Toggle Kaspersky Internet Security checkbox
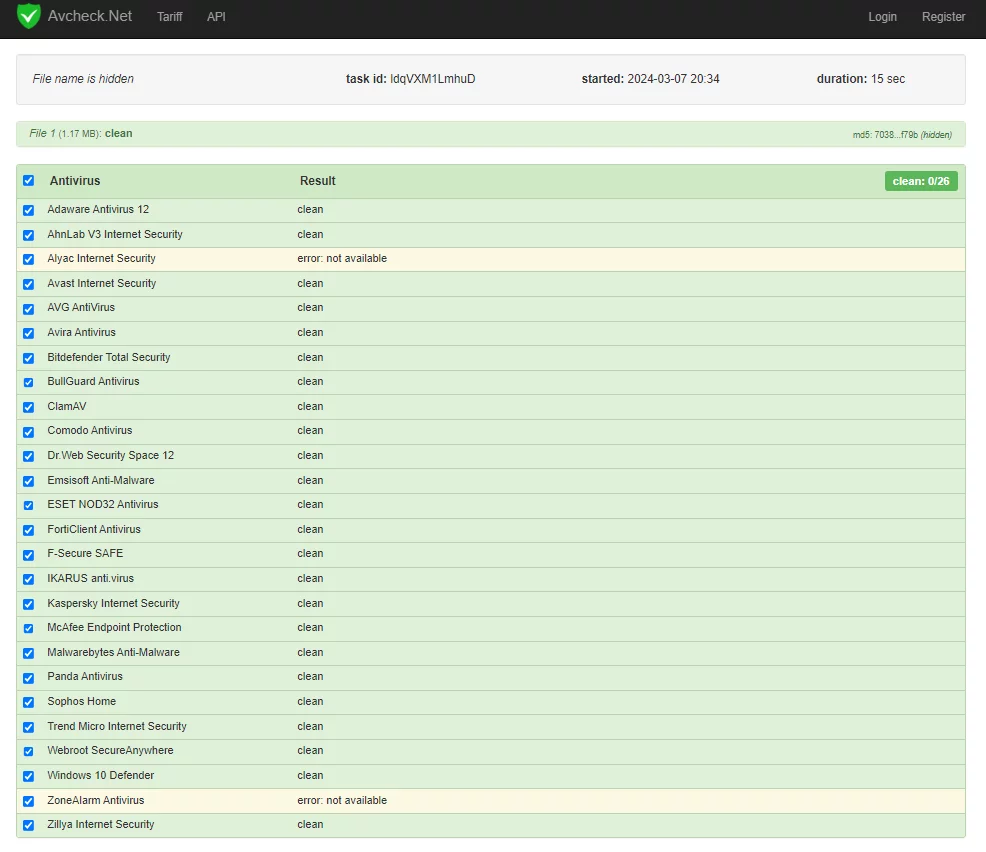Viewport: 986px width, 852px height. [28, 604]
